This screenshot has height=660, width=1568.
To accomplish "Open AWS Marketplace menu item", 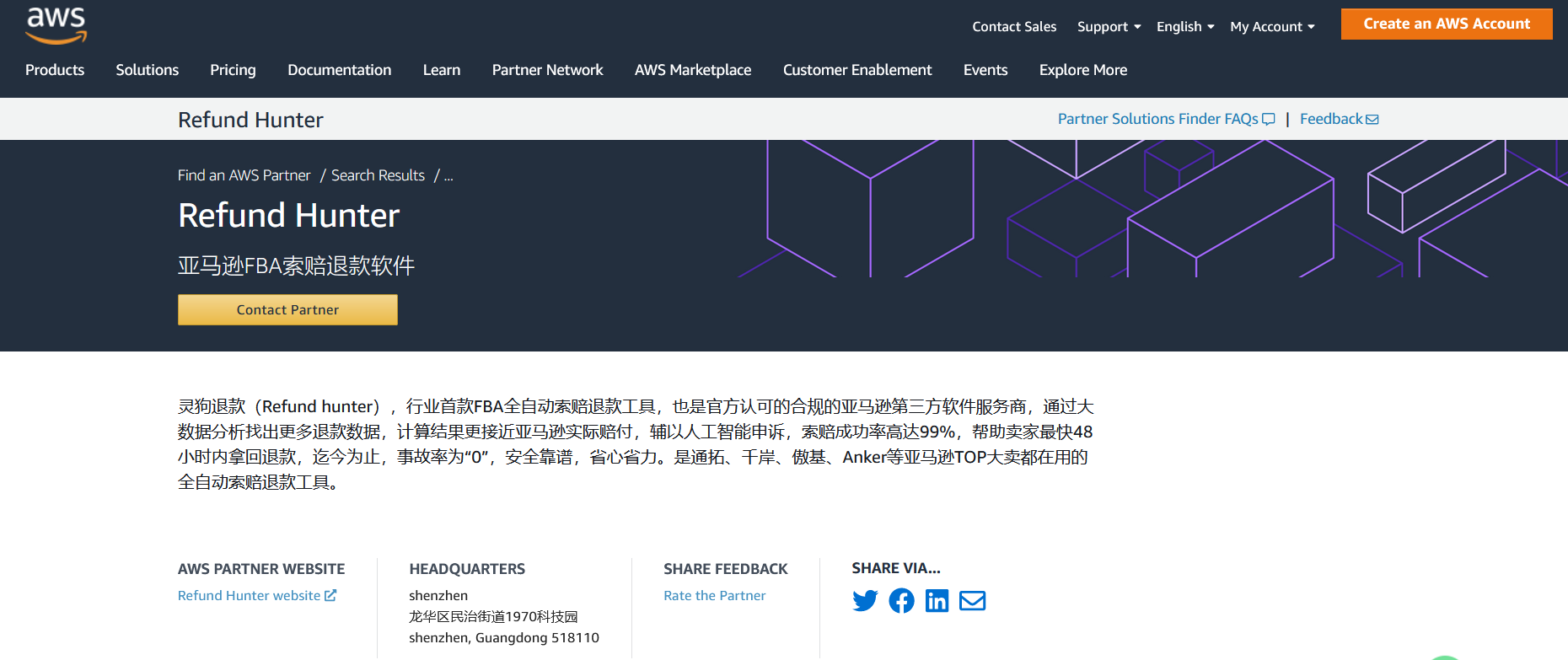I will pos(693,70).
